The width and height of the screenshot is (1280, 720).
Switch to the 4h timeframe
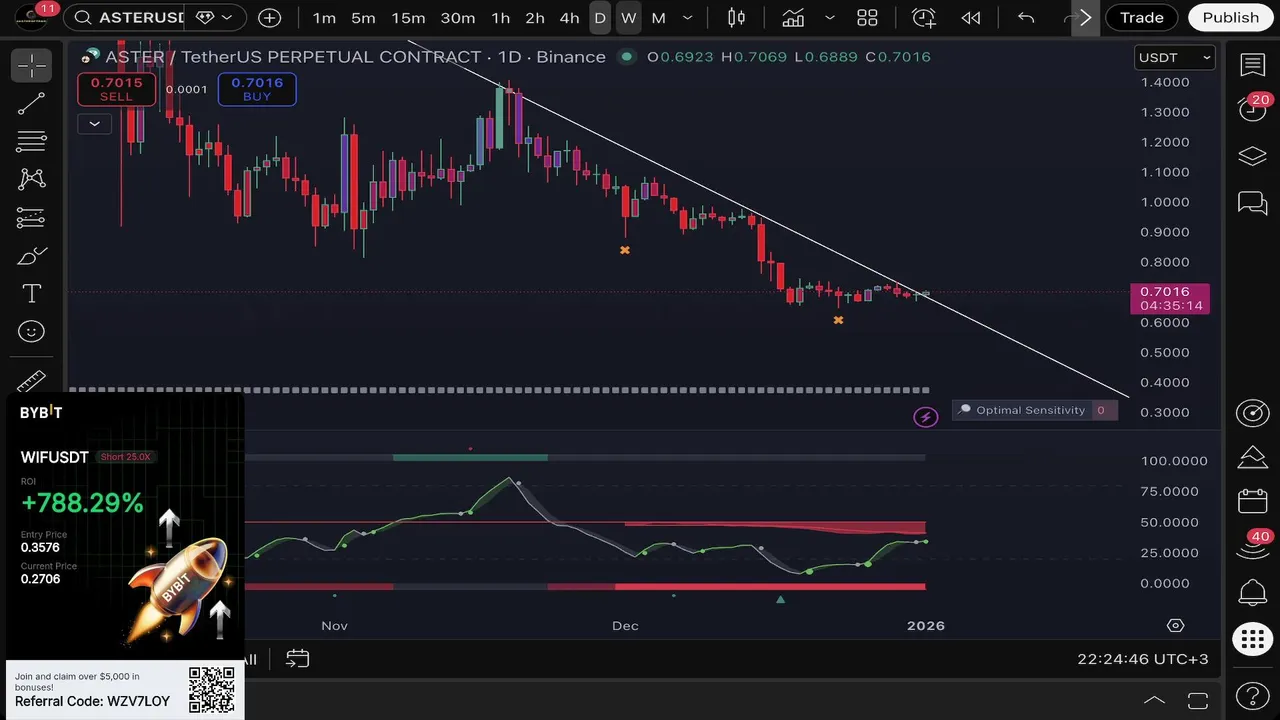[x=569, y=17]
